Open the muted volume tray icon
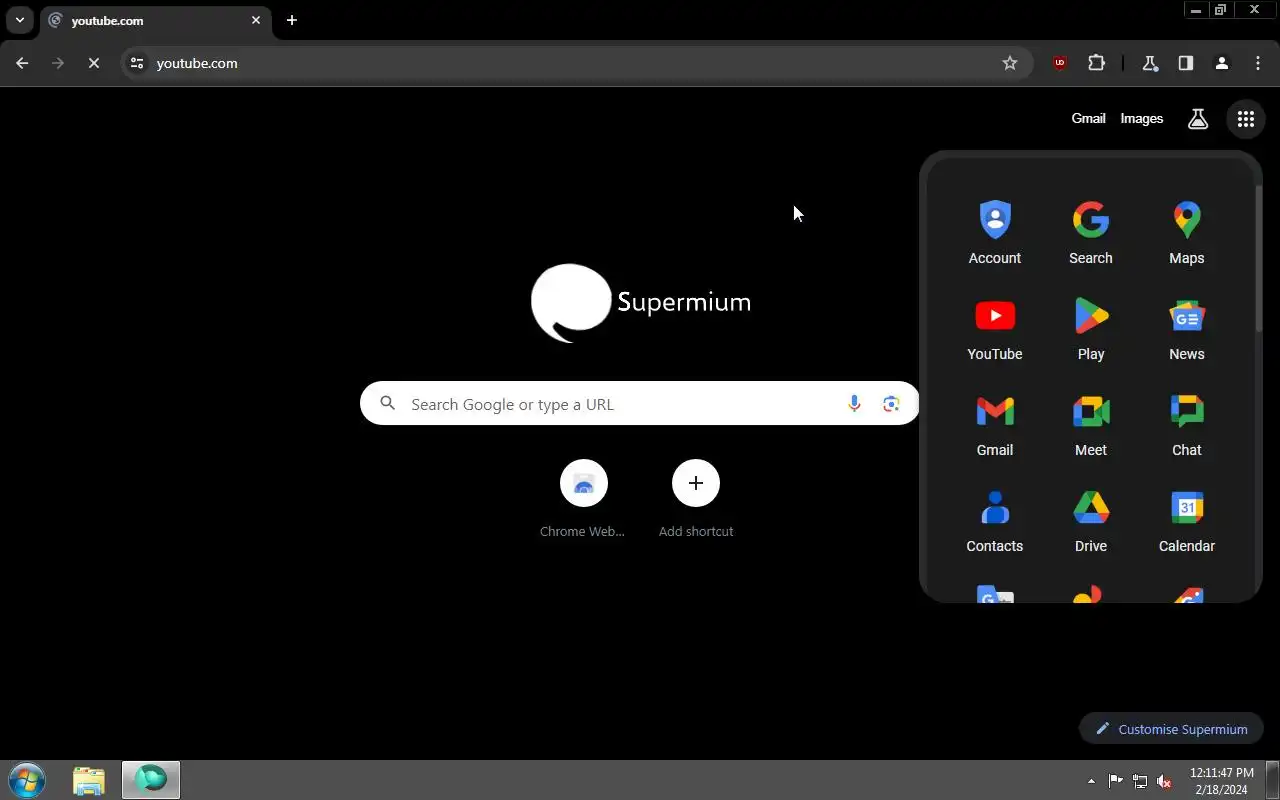This screenshot has height=800, width=1280. pyautogui.click(x=1164, y=781)
